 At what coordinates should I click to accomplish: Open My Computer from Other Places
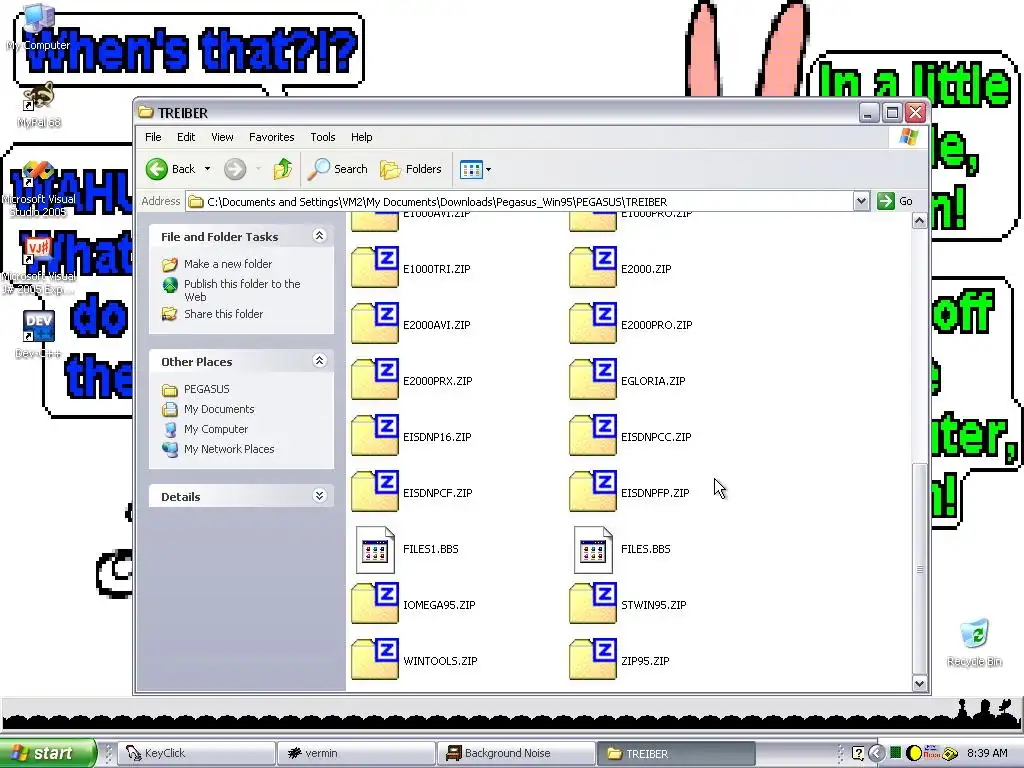pos(216,429)
